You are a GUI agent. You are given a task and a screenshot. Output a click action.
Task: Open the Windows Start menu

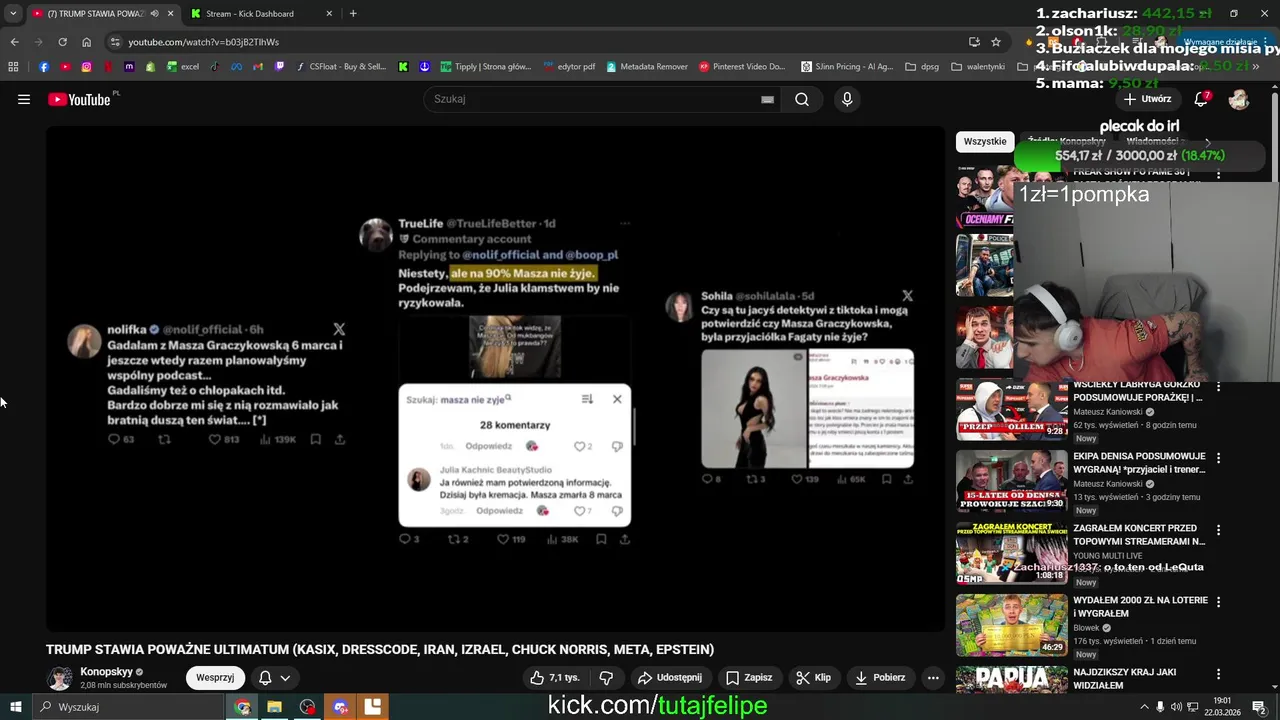16,707
